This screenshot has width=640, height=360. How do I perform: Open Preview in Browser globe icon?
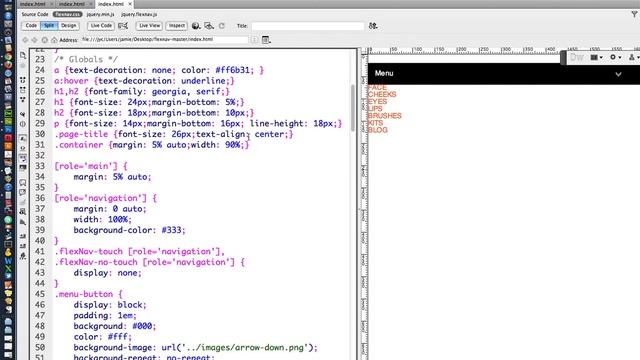pos(196,26)
